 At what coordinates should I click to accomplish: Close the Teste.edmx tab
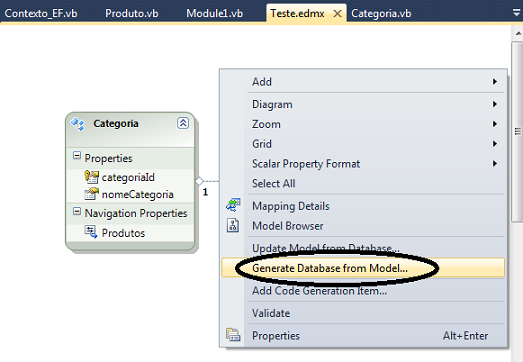[x=338, y=14]
